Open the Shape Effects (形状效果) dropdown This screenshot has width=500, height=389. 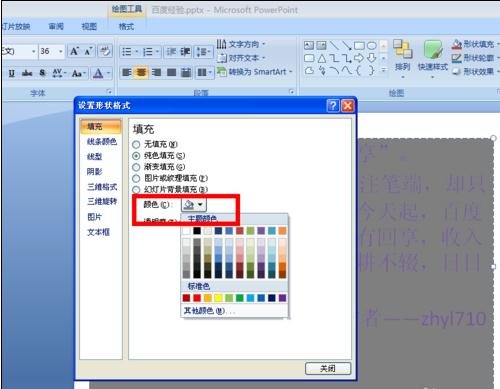tap(475, 71)
